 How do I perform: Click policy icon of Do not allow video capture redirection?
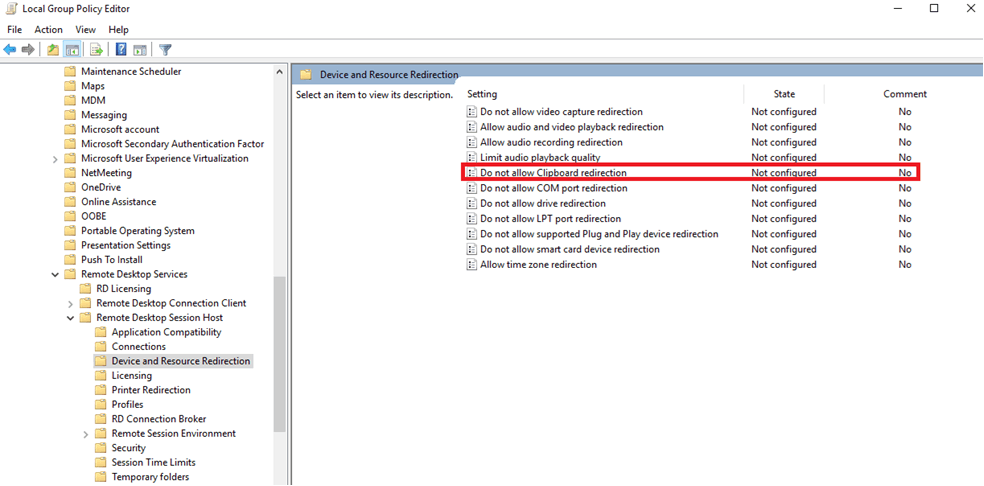click(472, 112)
